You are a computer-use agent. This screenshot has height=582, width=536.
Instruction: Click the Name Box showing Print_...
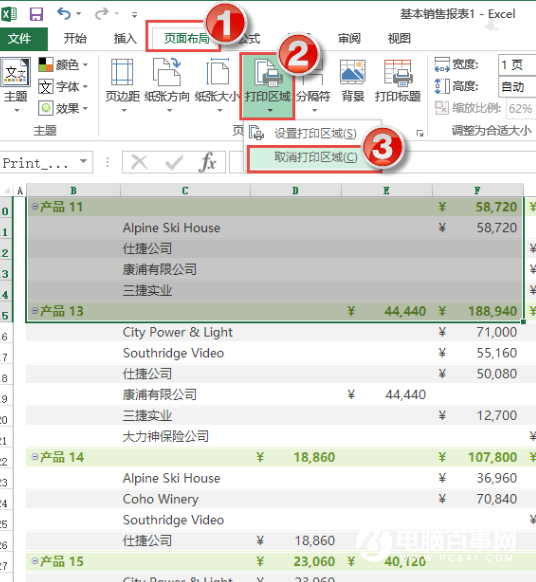click(38, 163)
